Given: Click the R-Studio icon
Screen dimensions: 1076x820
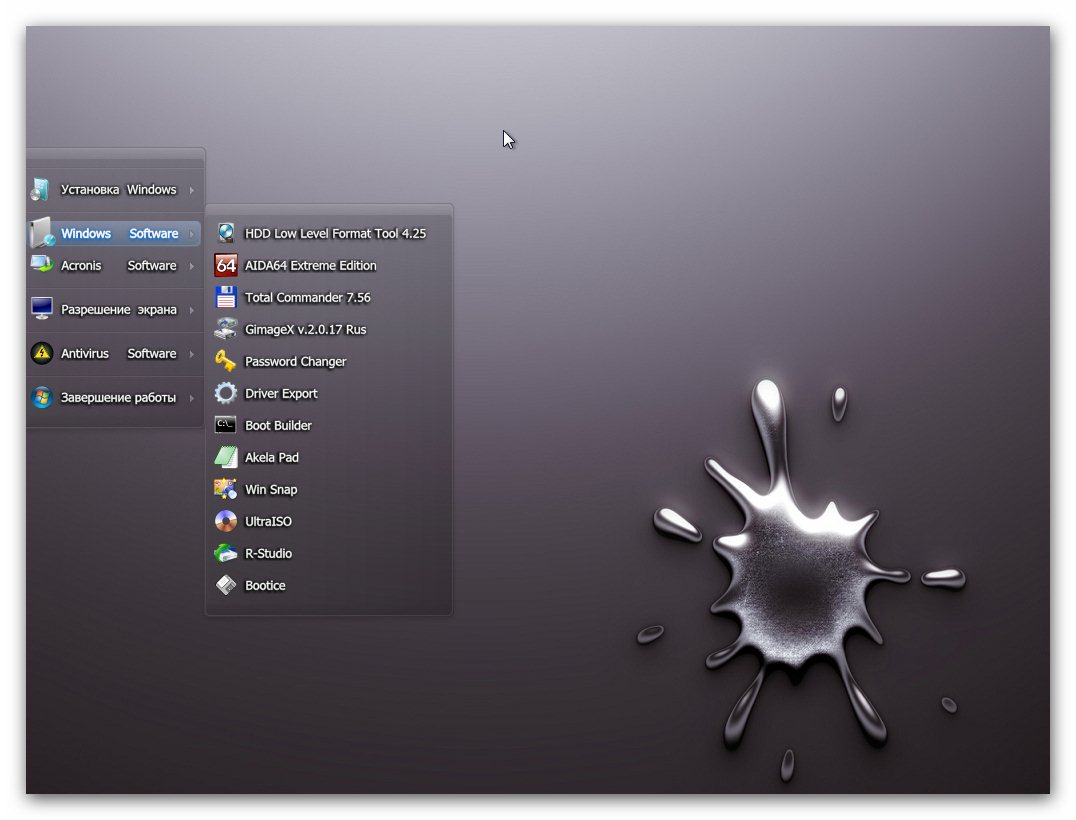Looking at the screenshot, I should coord(226,553).
